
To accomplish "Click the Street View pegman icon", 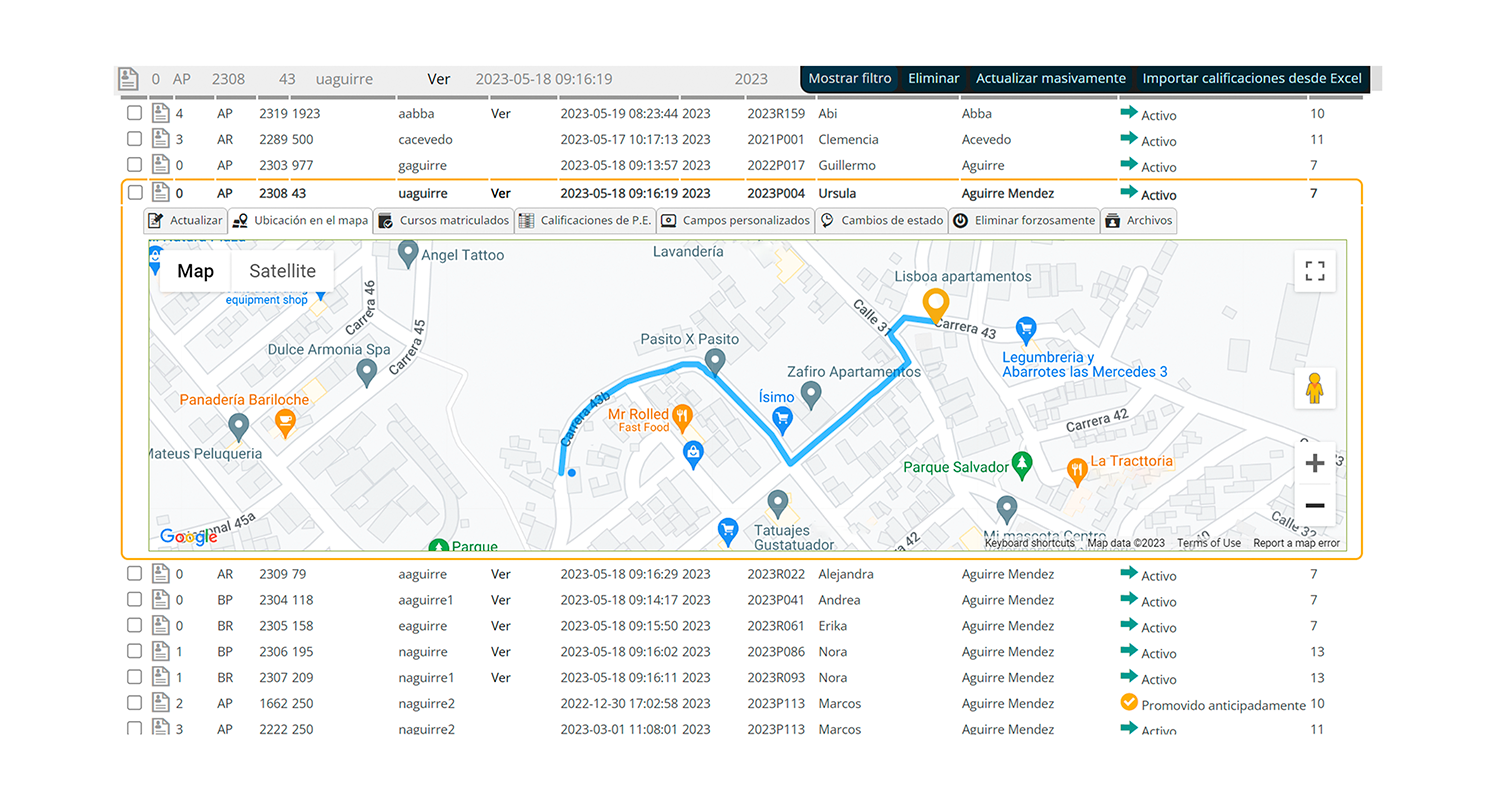I will pyautogui.click(x=1315, y=388).
